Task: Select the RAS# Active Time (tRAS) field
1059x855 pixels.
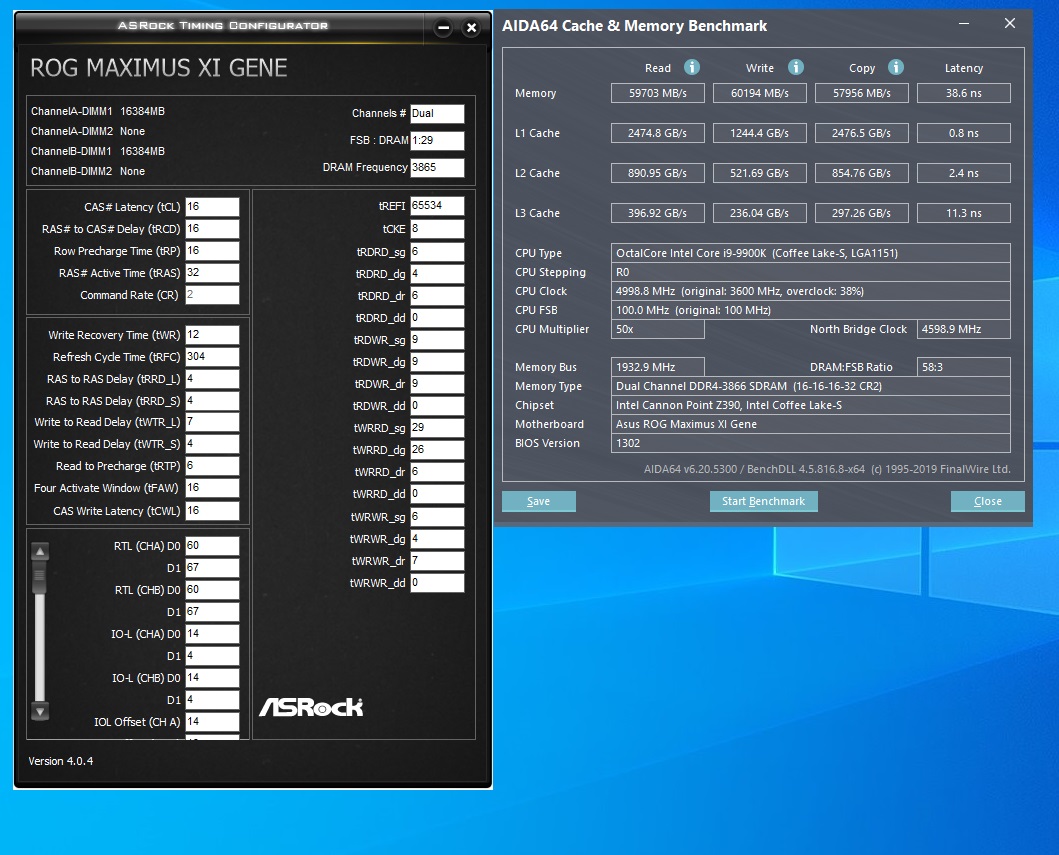Action: (x=212, y=273)
